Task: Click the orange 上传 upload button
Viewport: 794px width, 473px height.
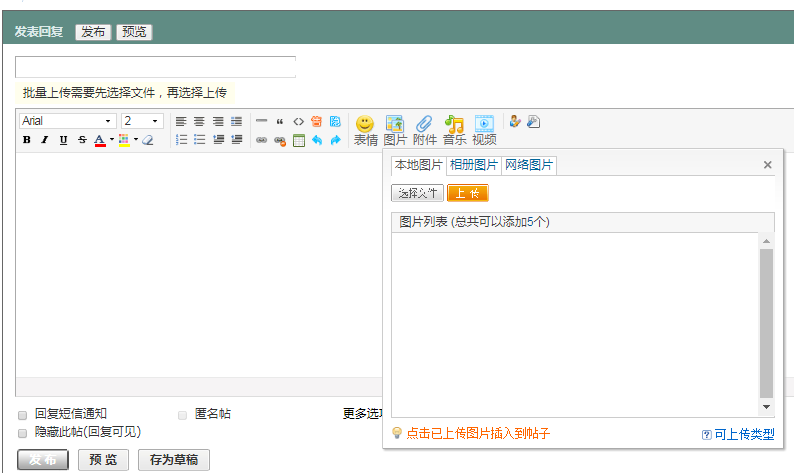Action: coord(467,193)
